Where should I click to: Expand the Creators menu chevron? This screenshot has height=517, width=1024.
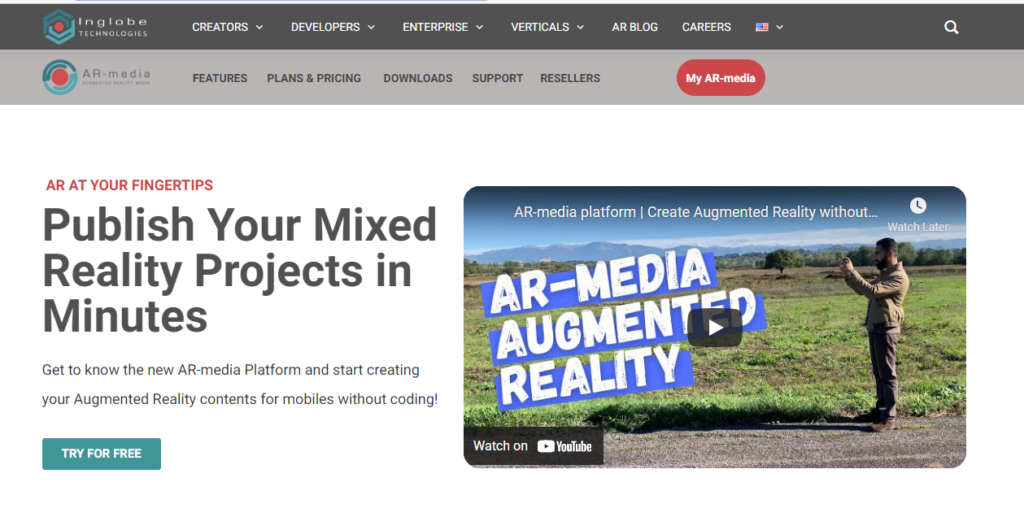point(259,27)
